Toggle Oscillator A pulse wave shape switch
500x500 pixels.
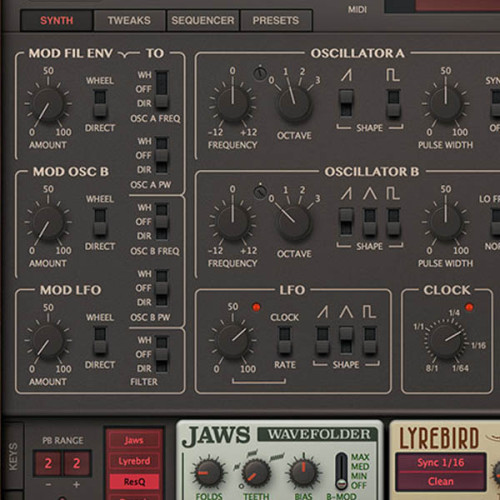point(393,103)
